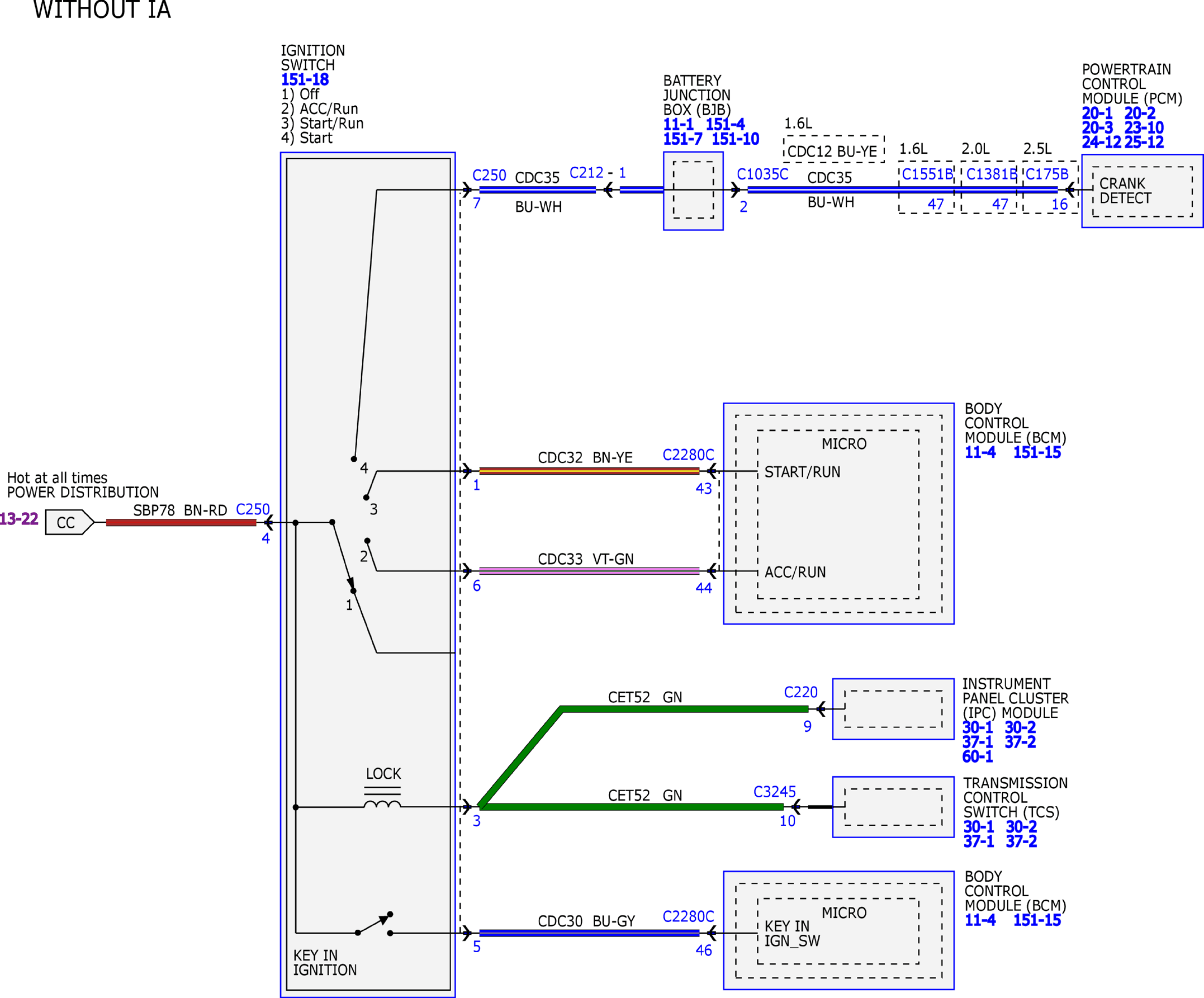This screenshot has width=1204, height=998.
Task: Open BJB reference page 151-10
Action: (735, 138)
